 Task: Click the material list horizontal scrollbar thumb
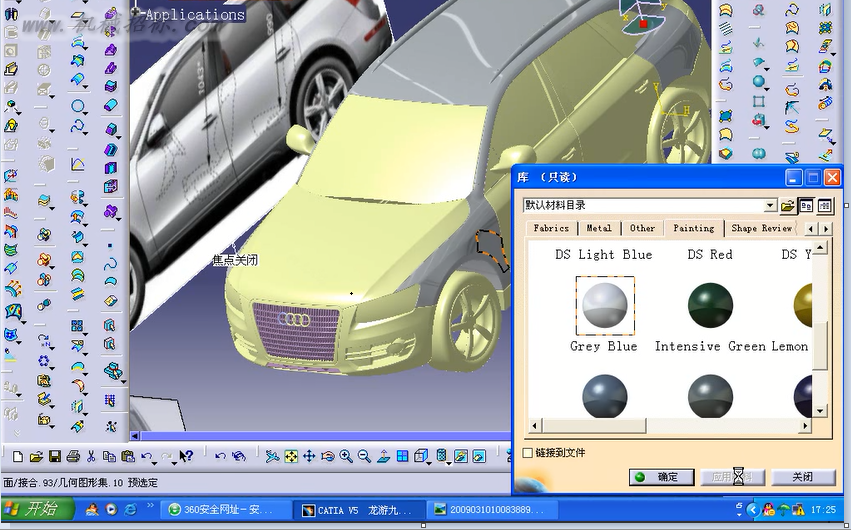(593, 426)
